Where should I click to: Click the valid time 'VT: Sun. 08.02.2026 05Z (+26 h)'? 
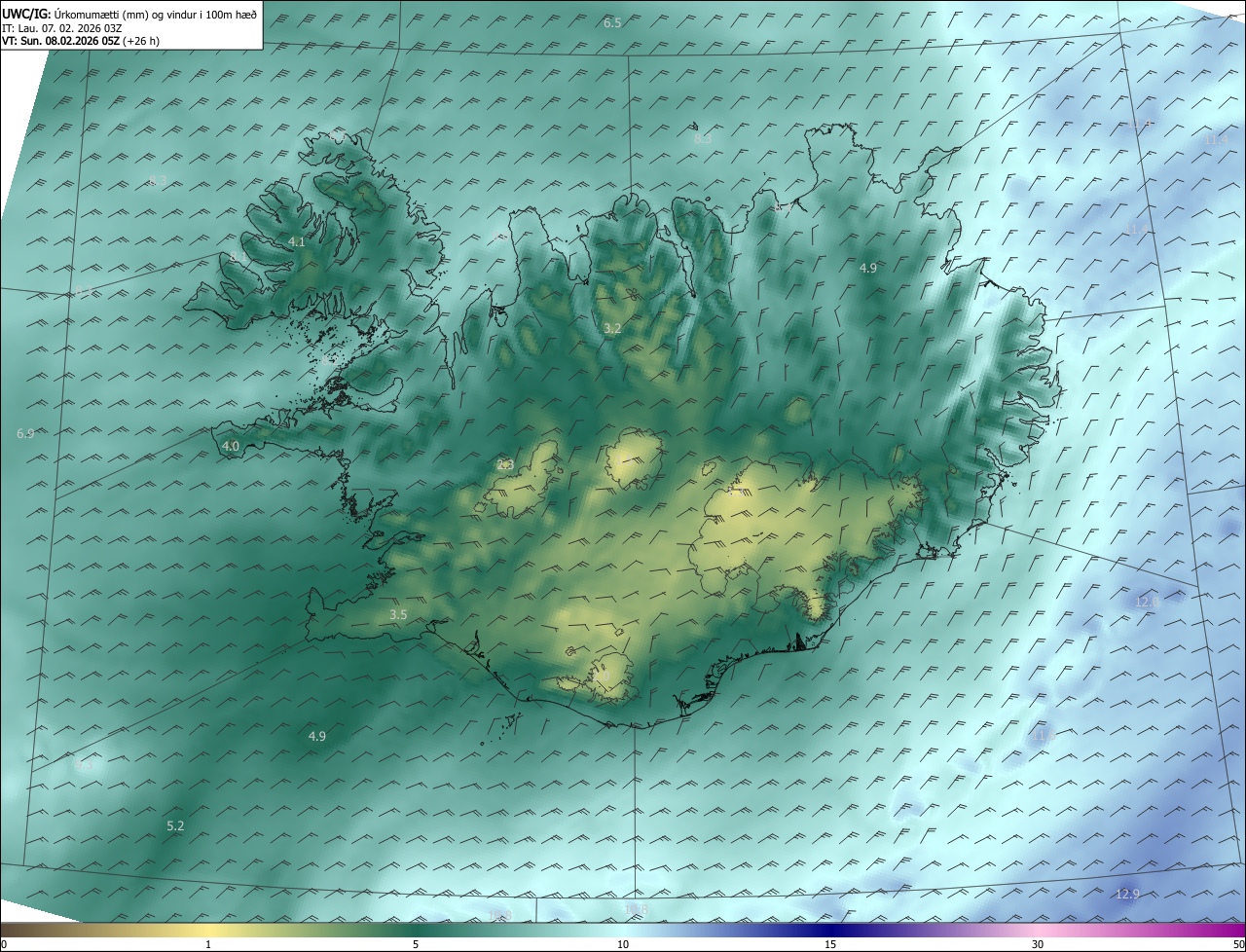point(81,41)
